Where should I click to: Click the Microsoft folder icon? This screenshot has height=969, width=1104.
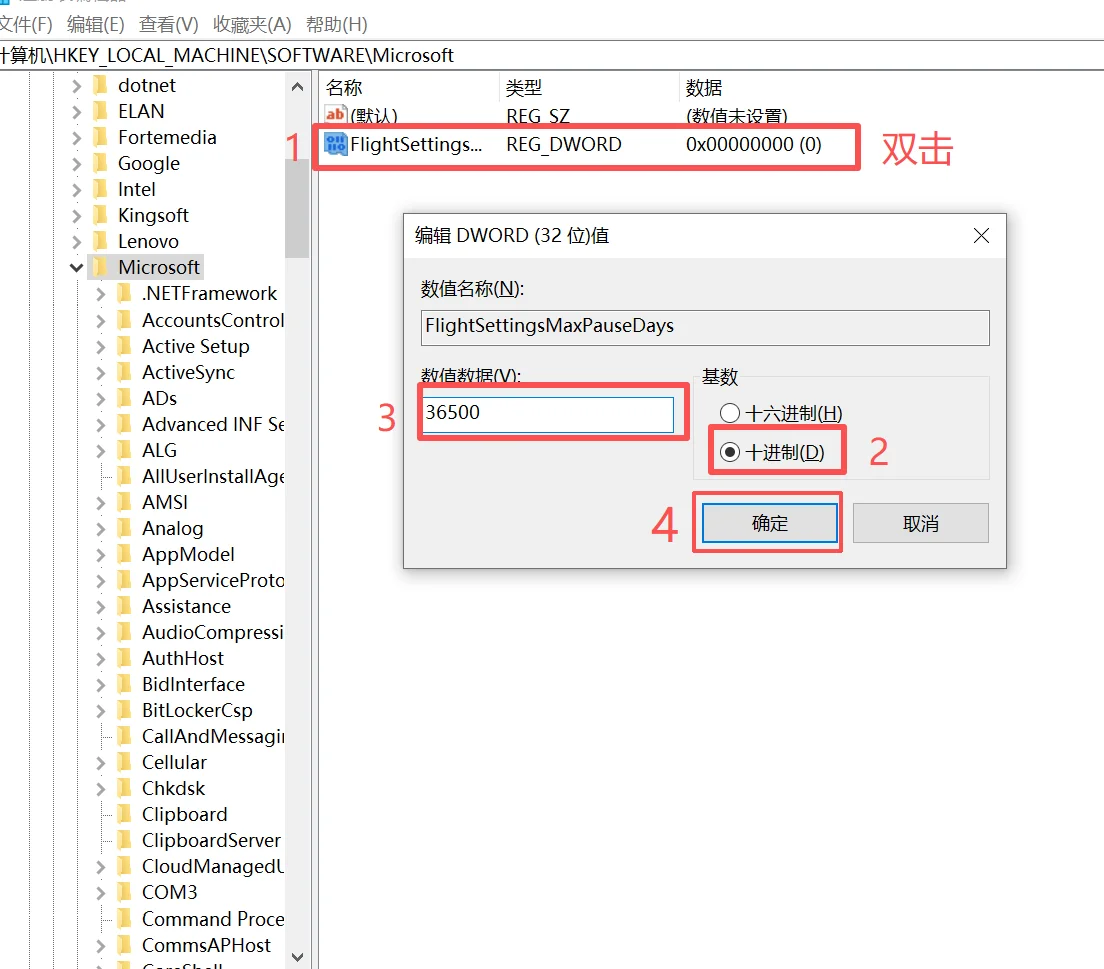[101, 268]
